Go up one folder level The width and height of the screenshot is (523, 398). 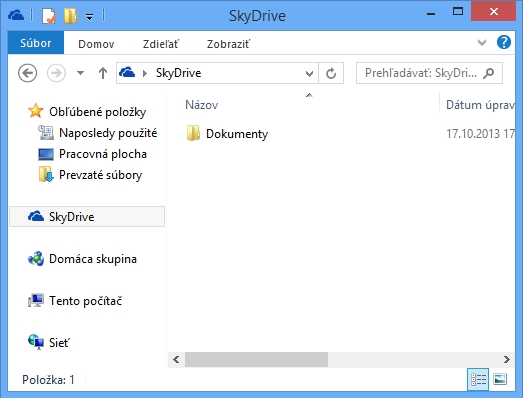pos(103,73)
